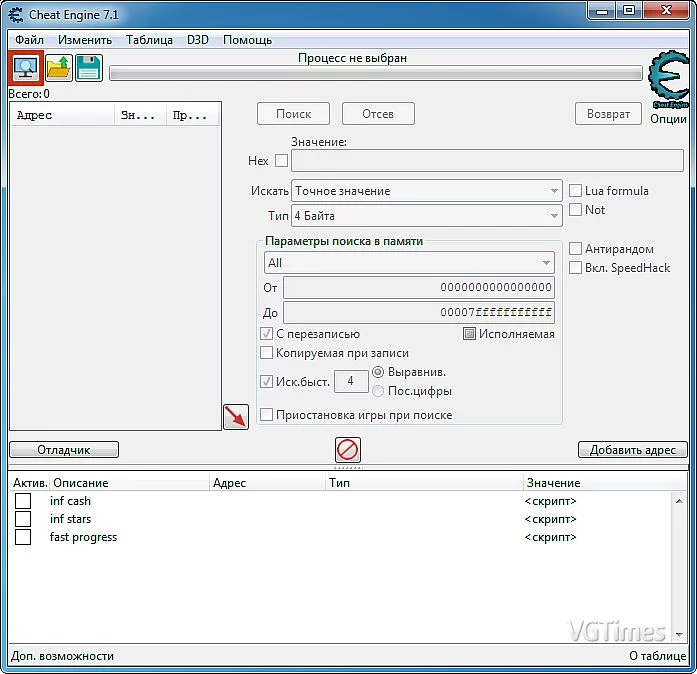The image size is (697, 674).
Task: Click the Тип column header in table
Action: point(424,483)
